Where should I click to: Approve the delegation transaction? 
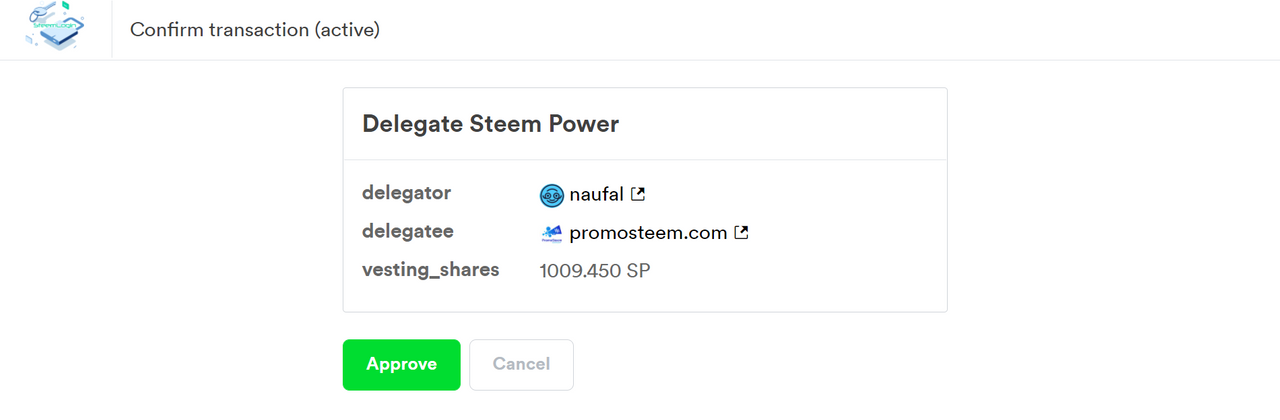click(401, 365)
